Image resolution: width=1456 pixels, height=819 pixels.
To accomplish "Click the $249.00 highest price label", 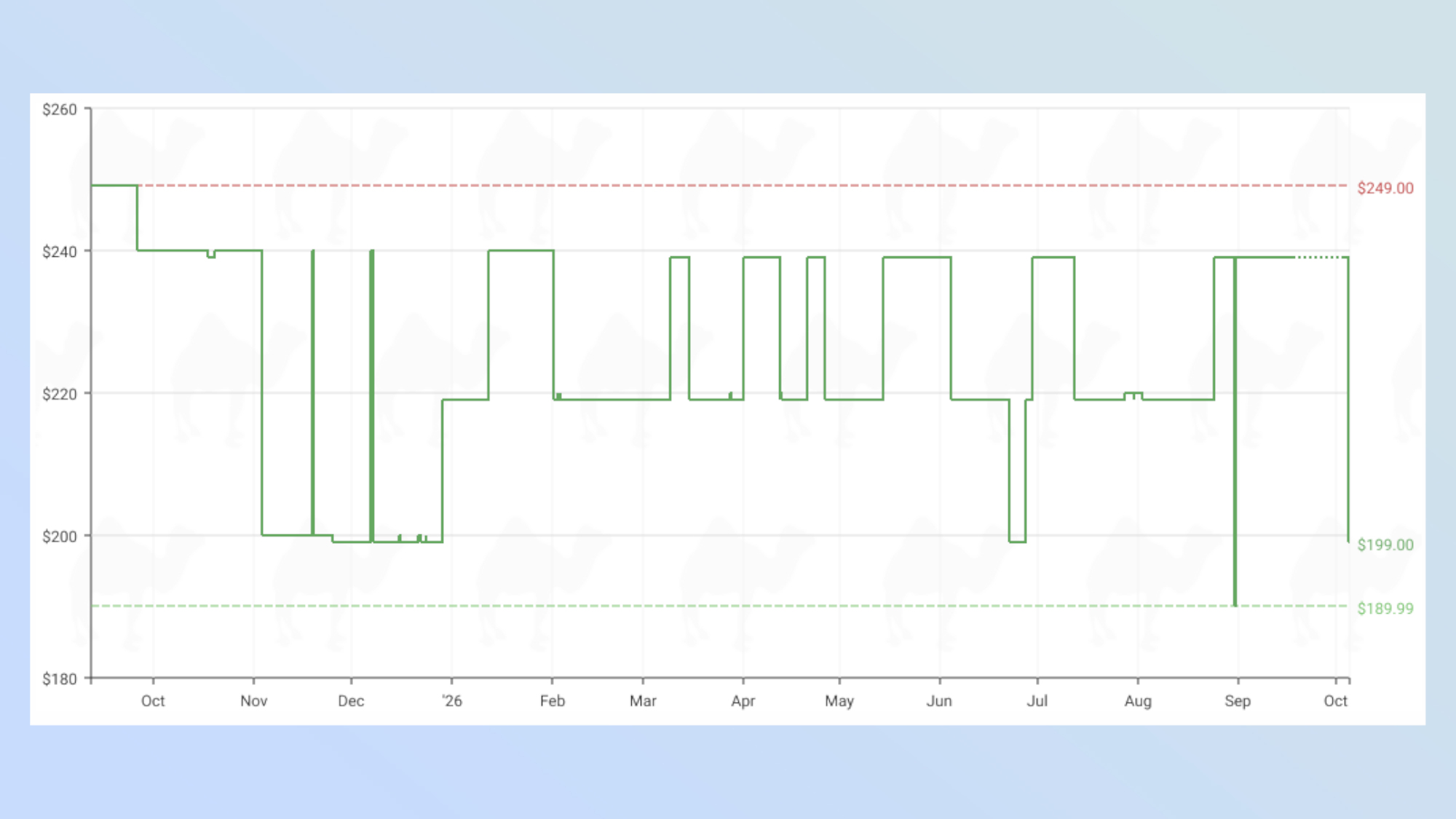I will point(1385,188).
